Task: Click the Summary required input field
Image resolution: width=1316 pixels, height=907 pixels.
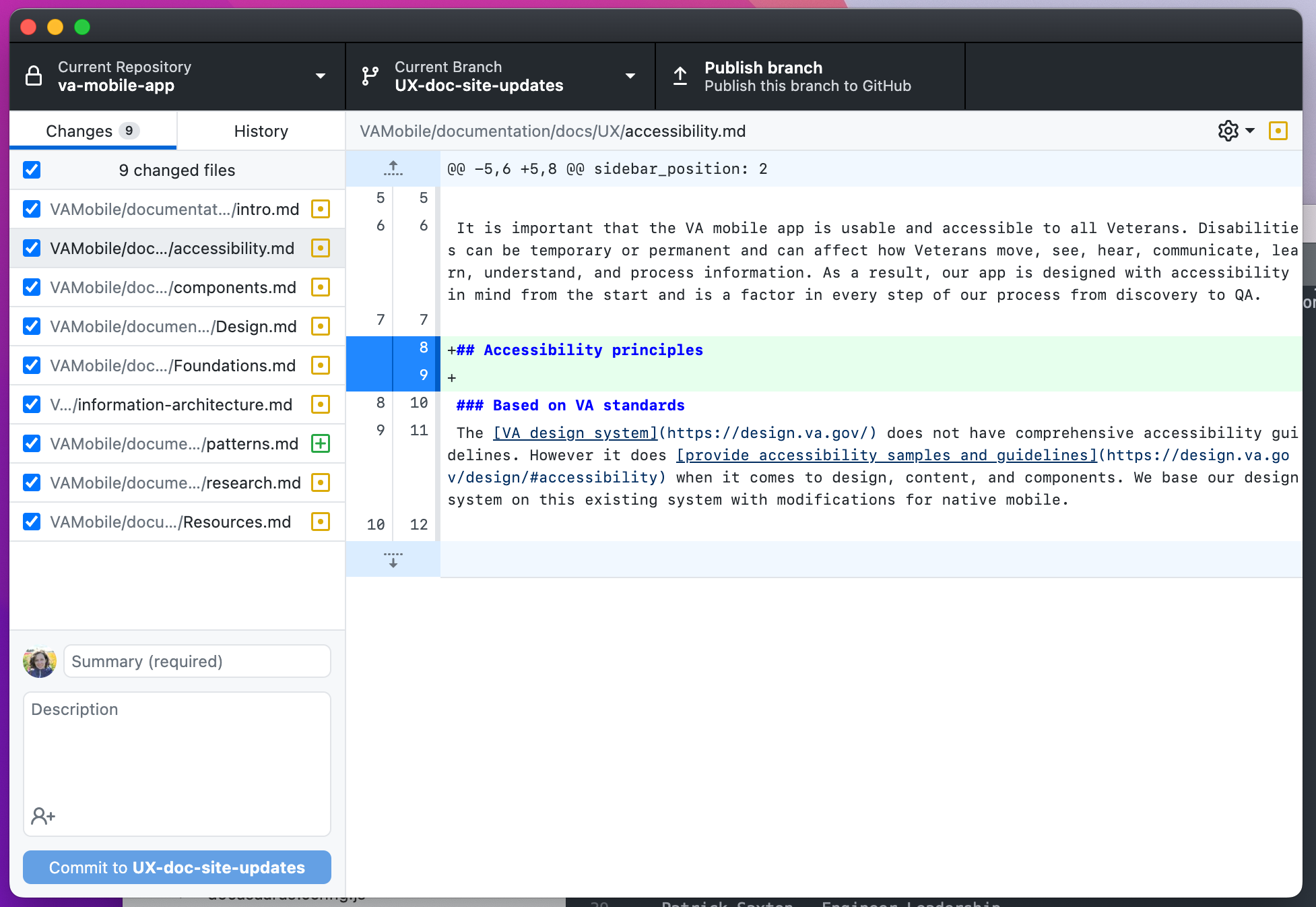Action: point(197,661)
